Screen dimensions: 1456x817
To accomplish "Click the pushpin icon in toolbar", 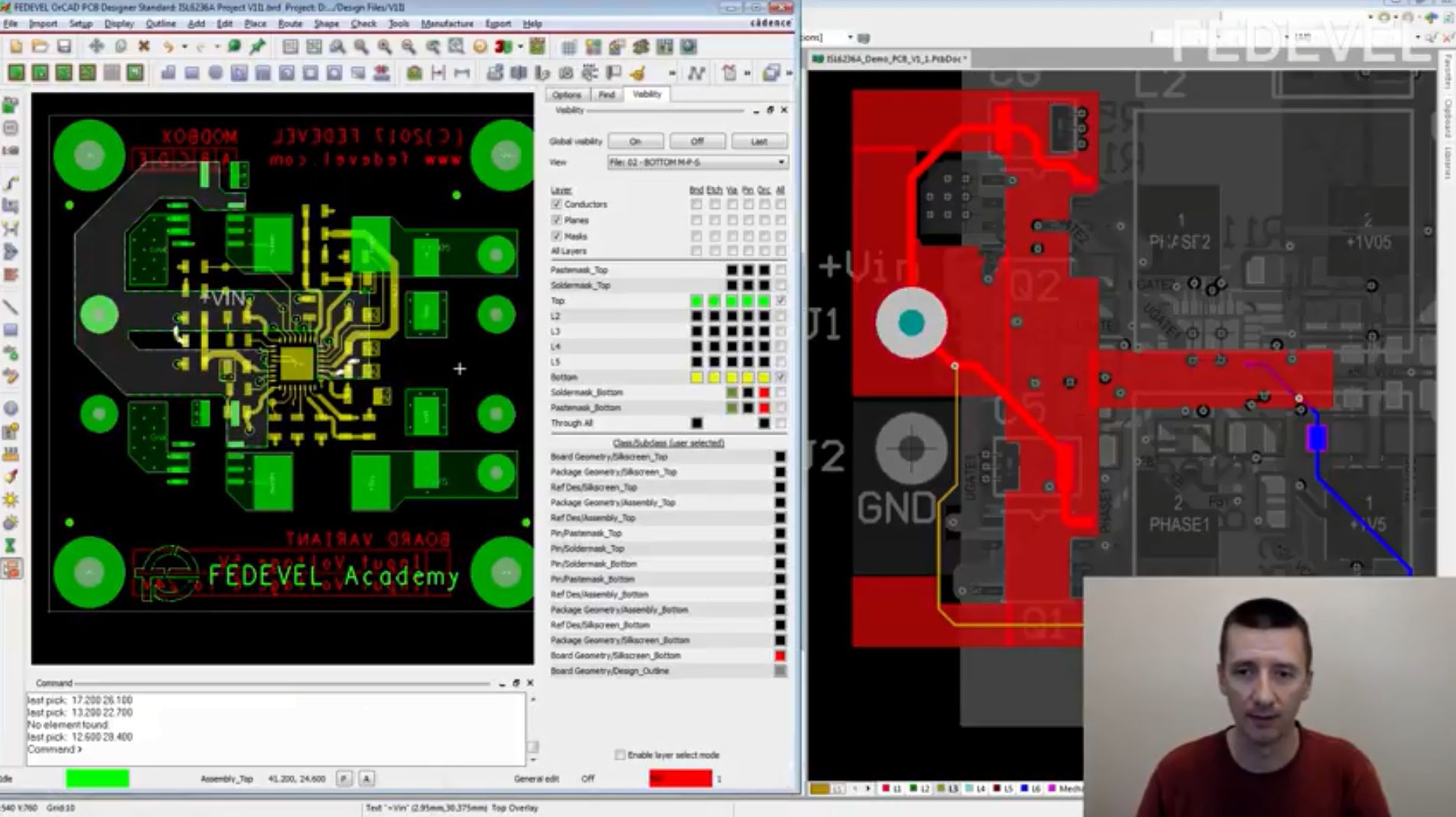I will pos(258,47).
